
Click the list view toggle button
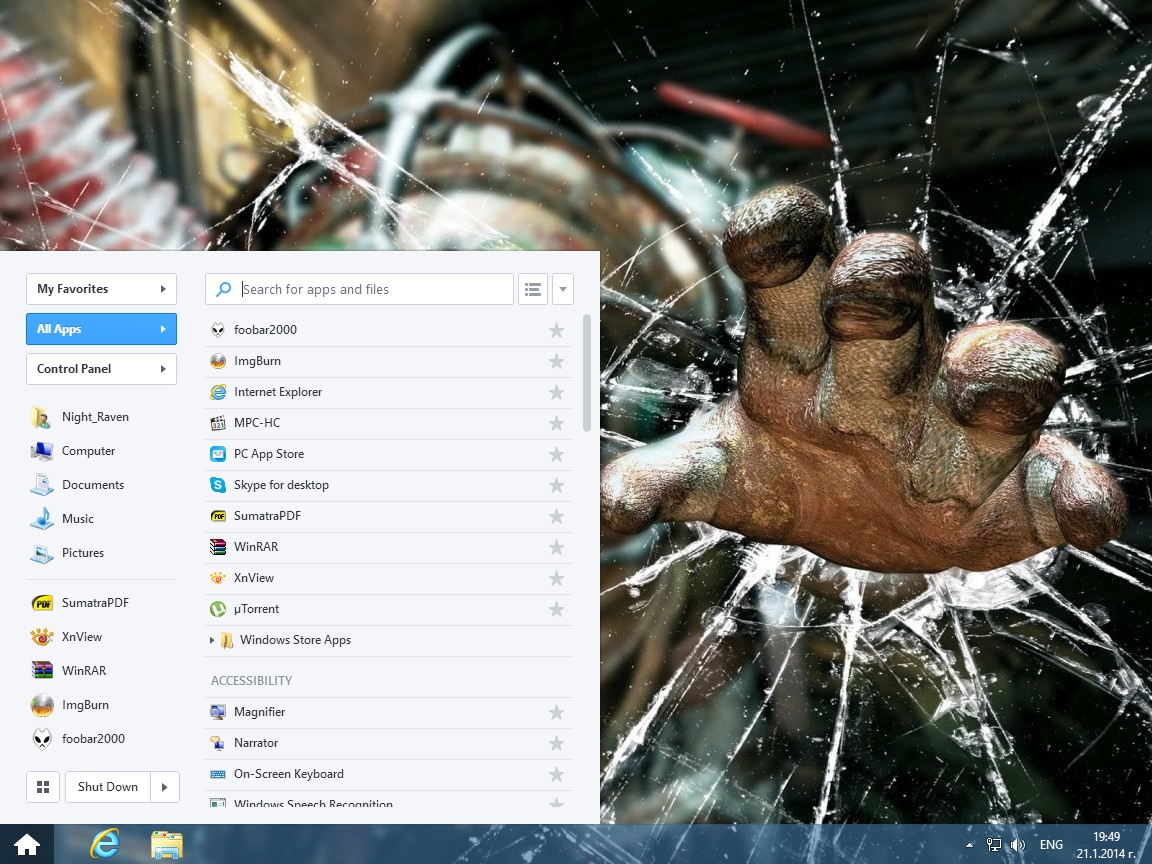pyautogui.click(x=533, y=289)
